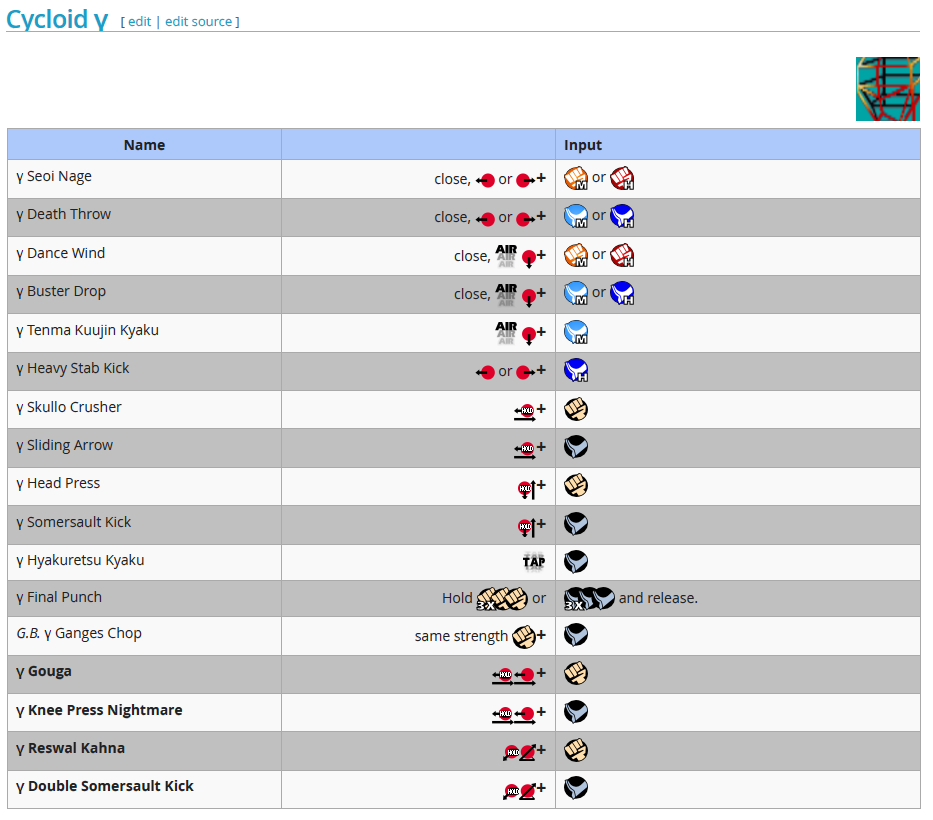Select the kick icon in Hyakuretsu Kyaku row
Image resolution: width=933 pixels, height=820 pixels.
576,562
